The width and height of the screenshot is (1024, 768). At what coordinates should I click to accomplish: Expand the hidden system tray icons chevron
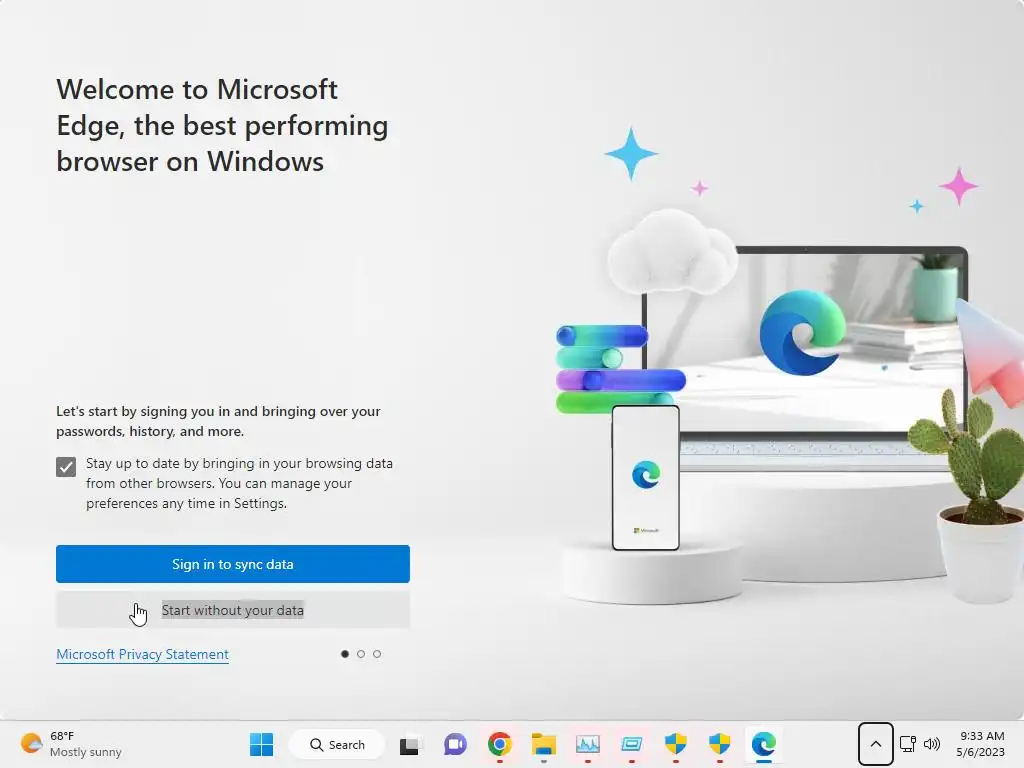(876, 744)
